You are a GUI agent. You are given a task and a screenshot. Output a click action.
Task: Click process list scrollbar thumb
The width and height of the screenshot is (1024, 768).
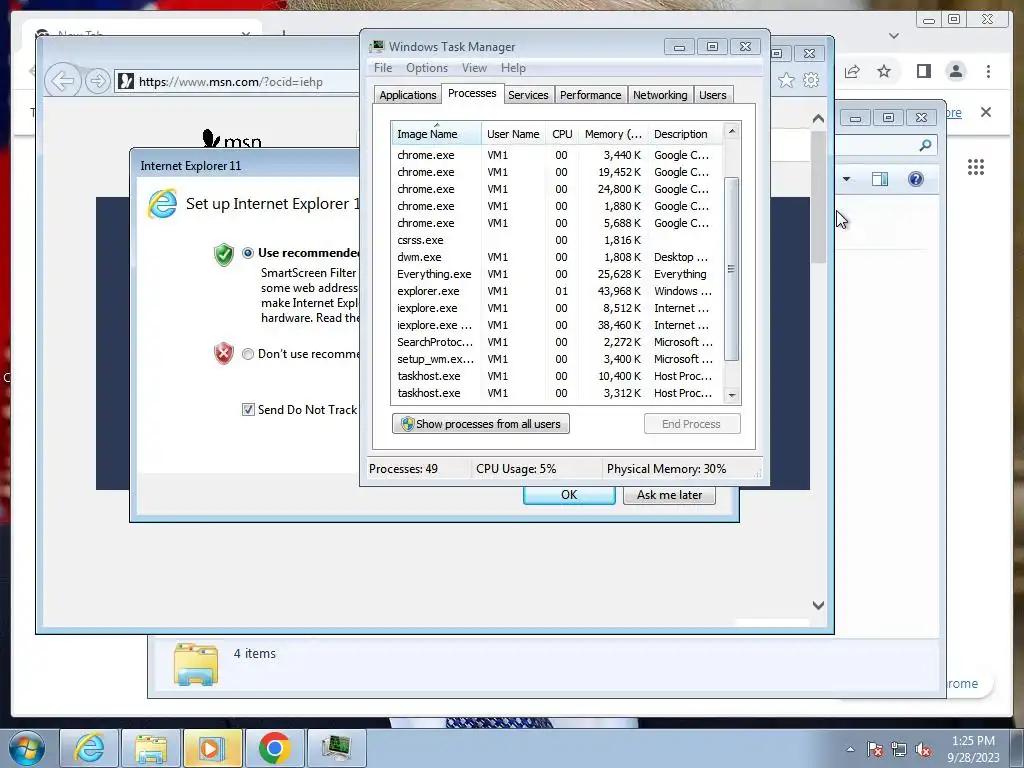[731, 268]
